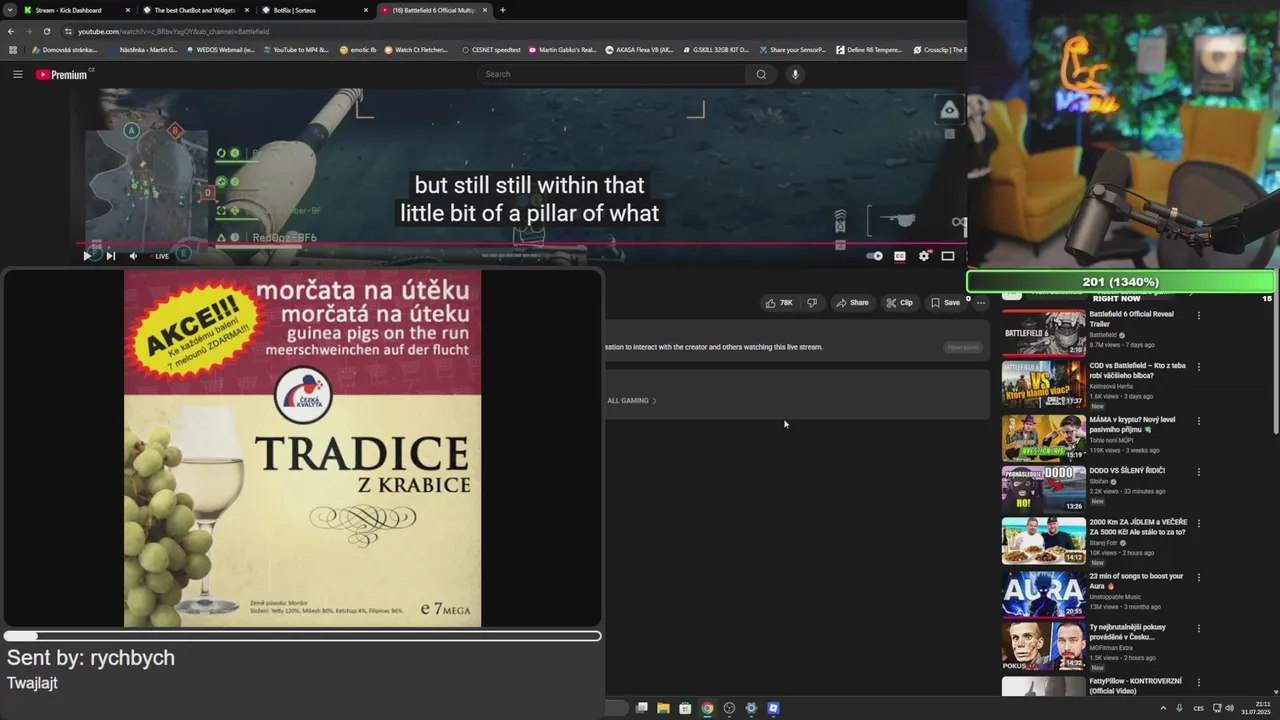Switch player to theater mode

pos(948,256)
